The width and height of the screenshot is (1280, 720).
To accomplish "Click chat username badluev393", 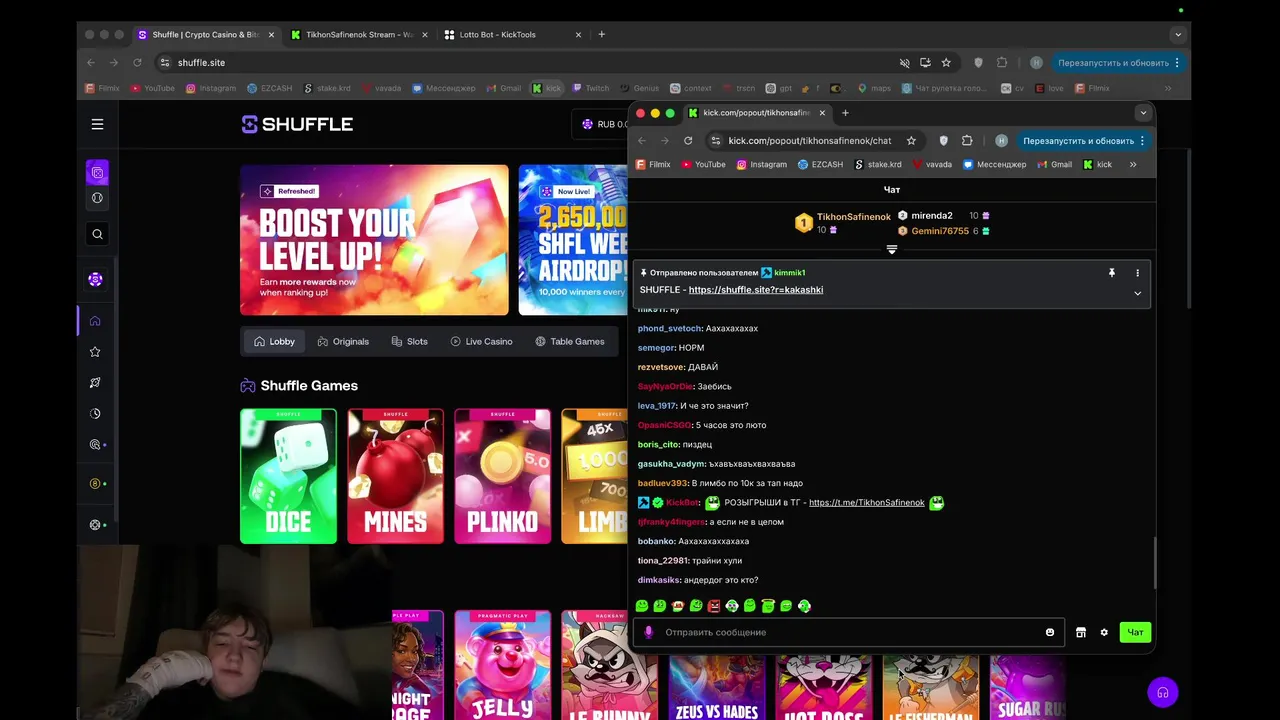I will click(664, 484).
